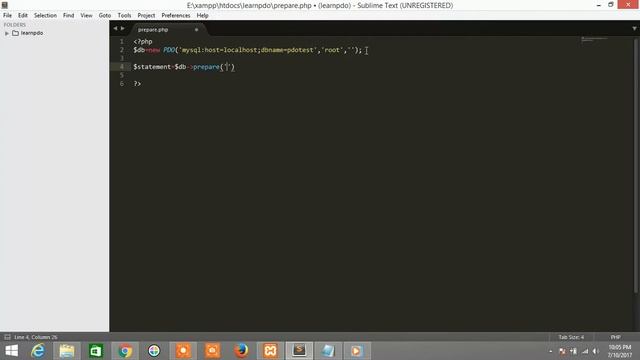Switch to Google Chrome on taskbar
The width and height of the screenshot is (640, 360).
coord(125,351)
